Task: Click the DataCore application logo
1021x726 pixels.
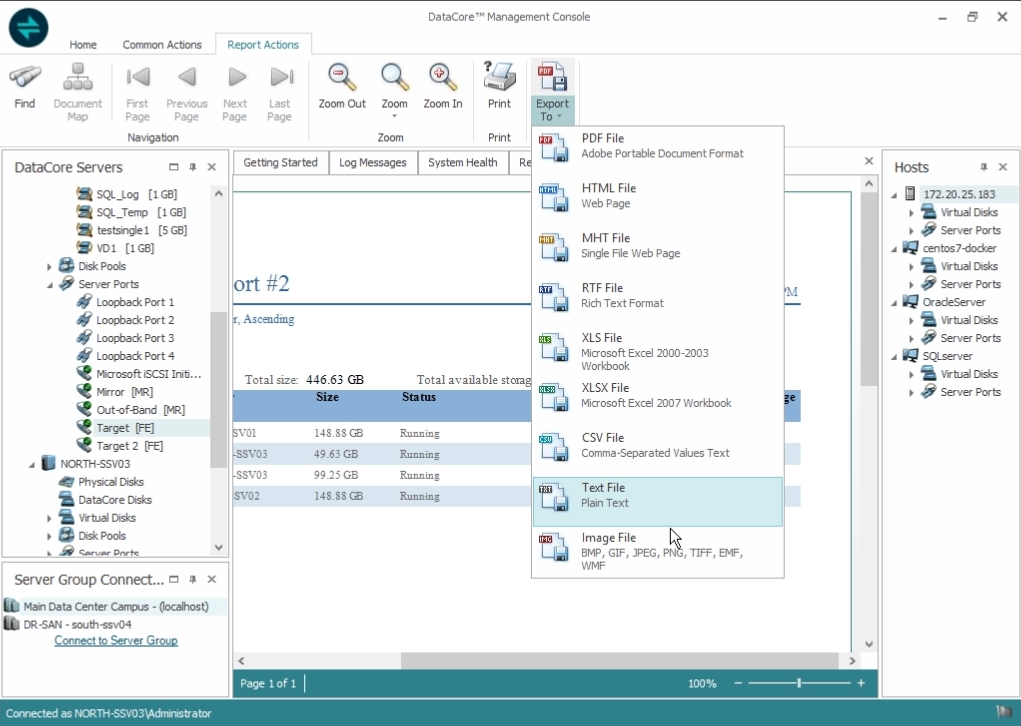Action: click(28, 27)
